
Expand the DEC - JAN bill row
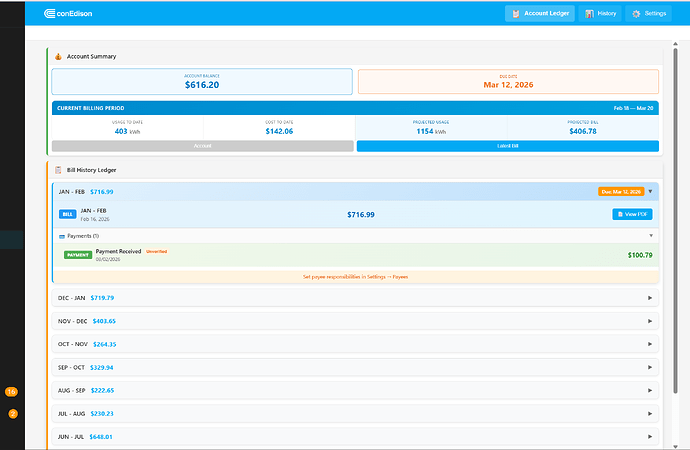[x=650, y=297]
